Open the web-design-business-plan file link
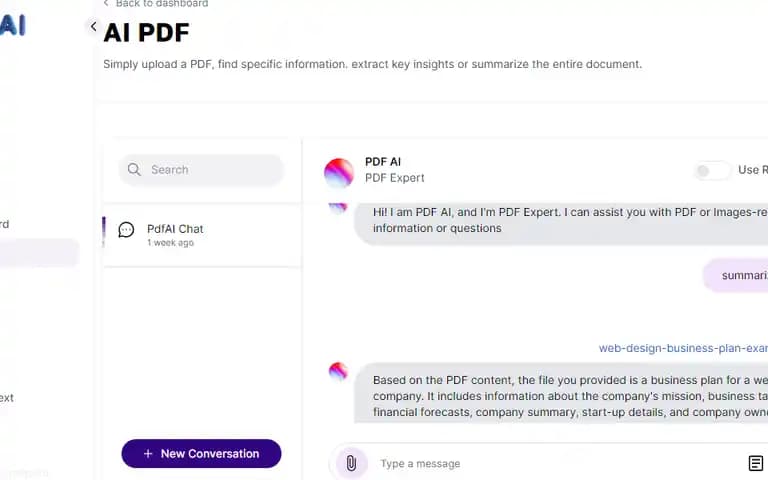 [683, 348]
